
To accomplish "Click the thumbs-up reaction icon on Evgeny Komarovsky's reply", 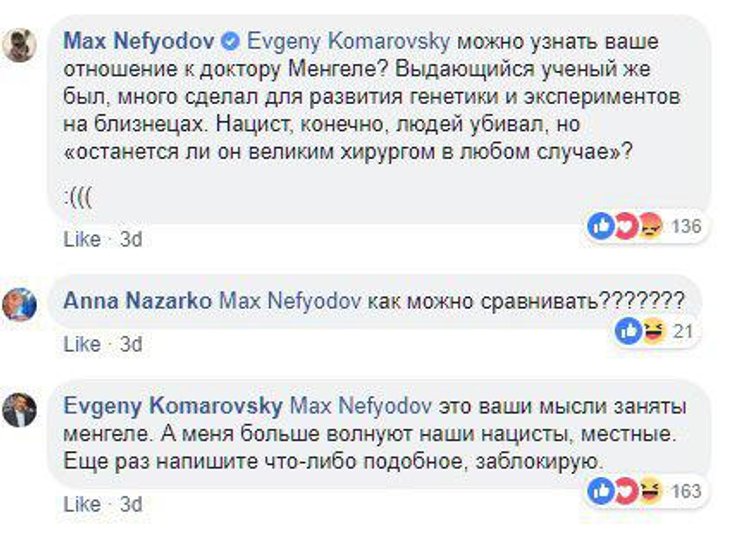I will (x=601, y=491).
